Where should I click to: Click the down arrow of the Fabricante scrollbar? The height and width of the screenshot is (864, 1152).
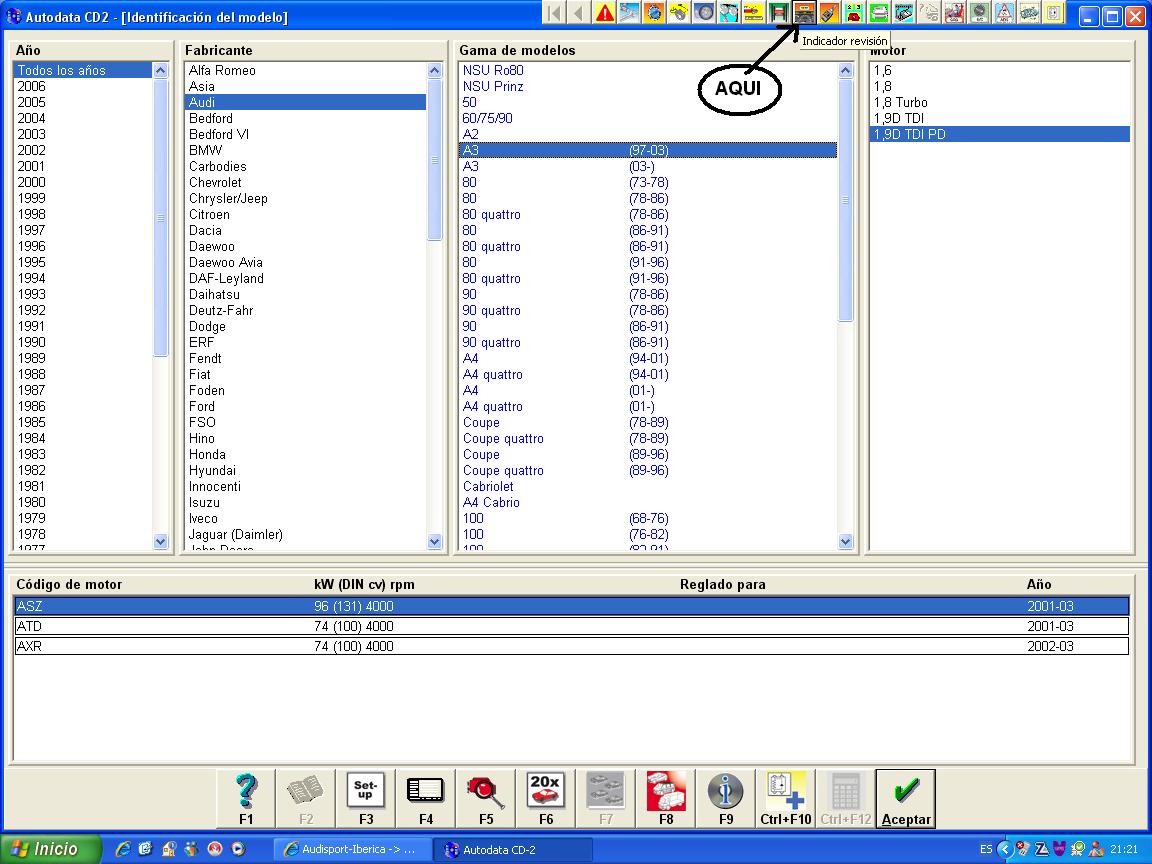coord(434,541)
